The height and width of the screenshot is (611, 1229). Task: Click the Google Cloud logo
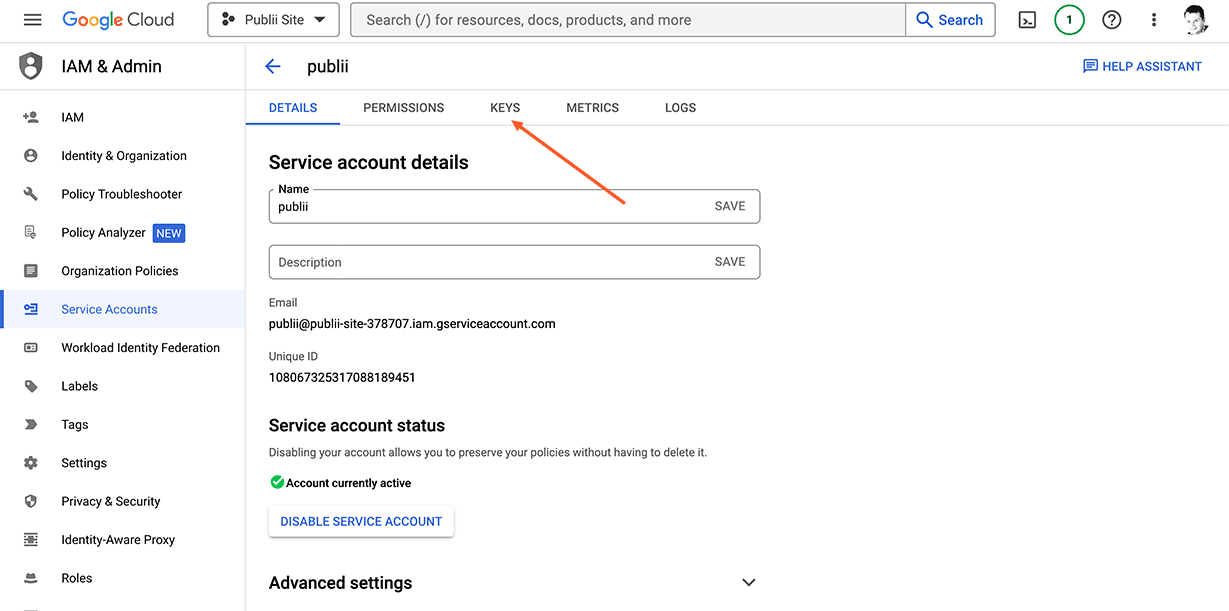[118, 19]
